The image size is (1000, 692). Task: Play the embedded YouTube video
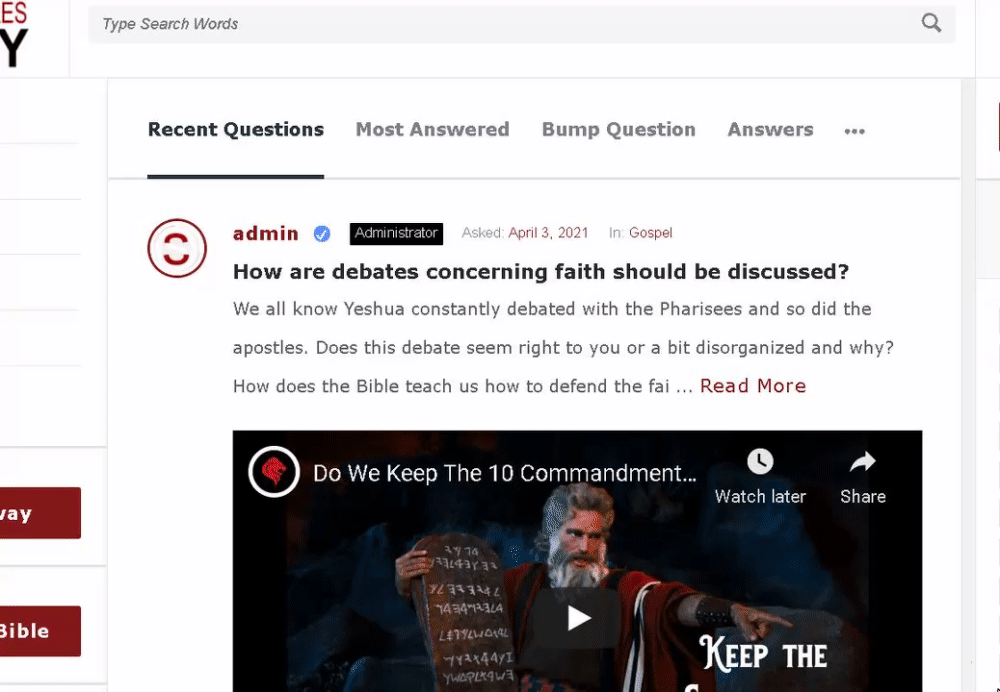coord(578,617)
